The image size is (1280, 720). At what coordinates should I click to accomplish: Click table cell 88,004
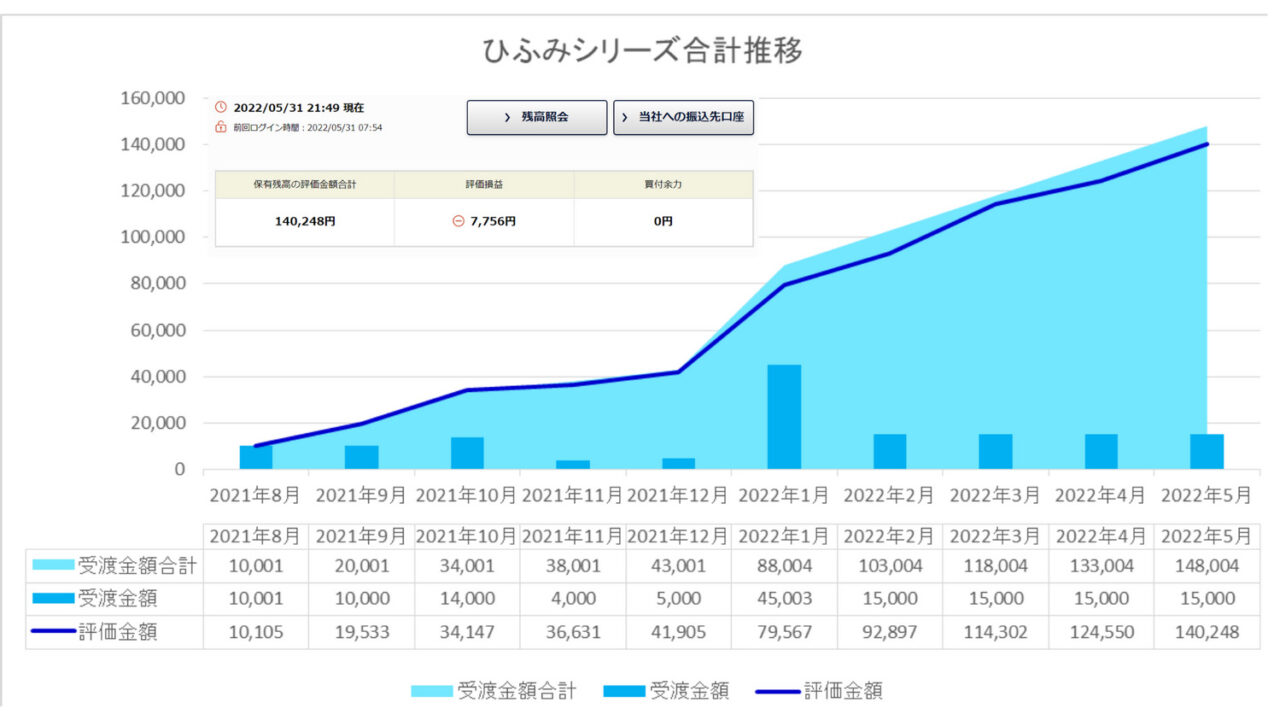coord(784,566)
